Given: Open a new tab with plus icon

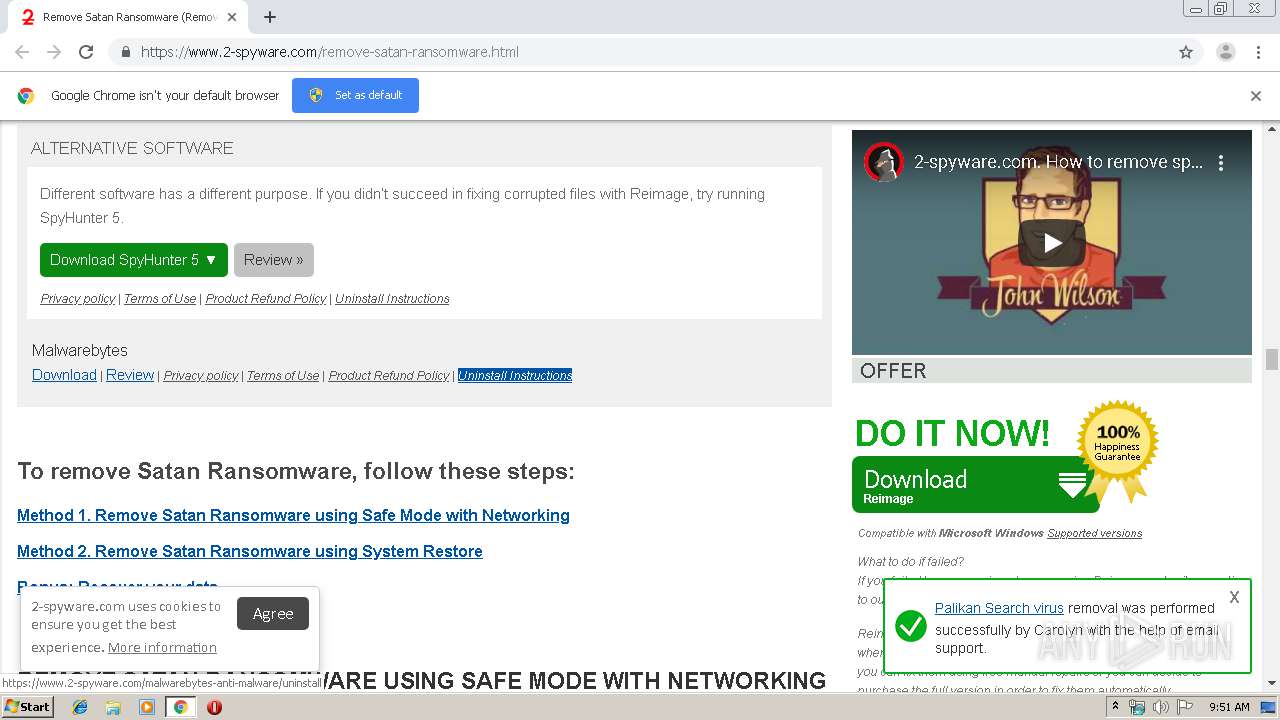Looking at the screenshot, I should tap(270, 17).
